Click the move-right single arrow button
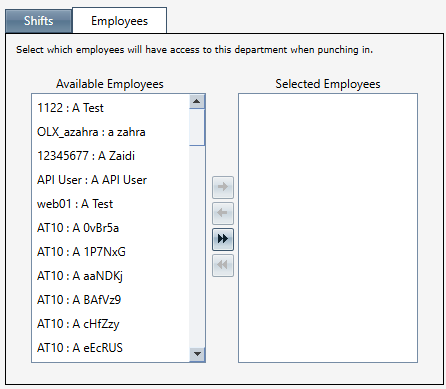The image size is (446, 389). [x=223, y=187]
